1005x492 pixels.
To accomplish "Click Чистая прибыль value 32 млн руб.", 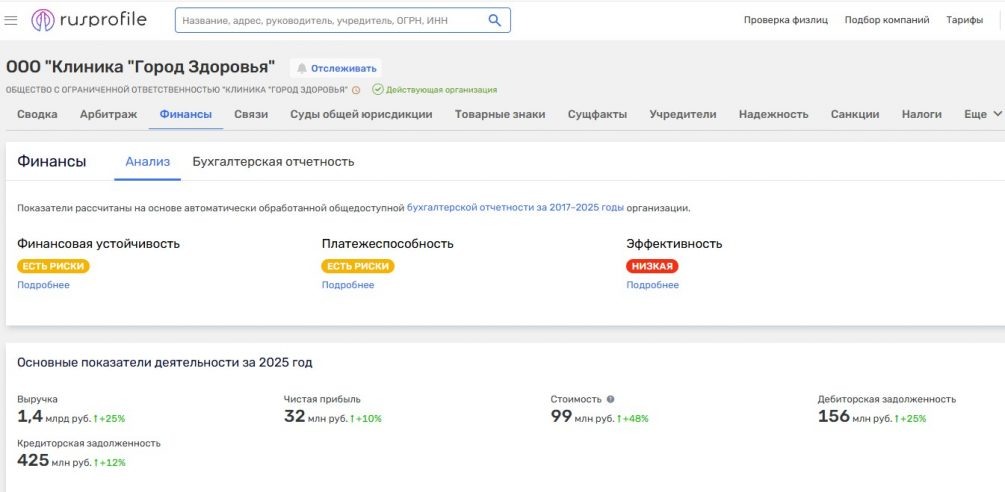I will pos(316,417).
